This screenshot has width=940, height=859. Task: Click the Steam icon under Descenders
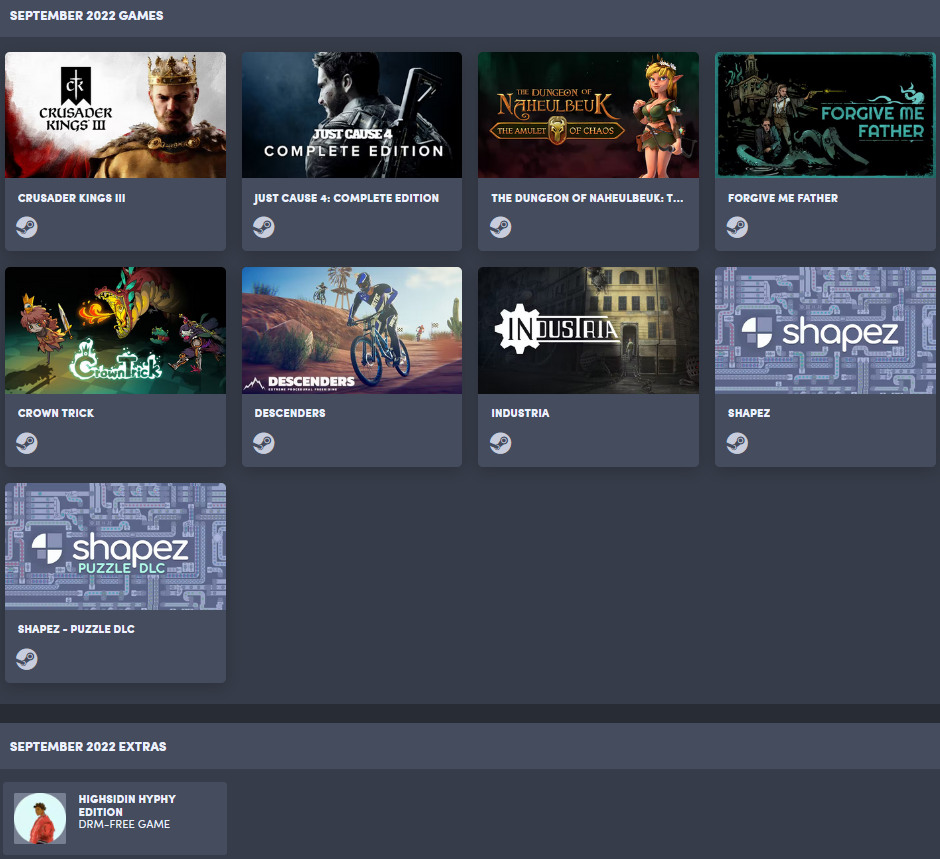pos(264,443)
